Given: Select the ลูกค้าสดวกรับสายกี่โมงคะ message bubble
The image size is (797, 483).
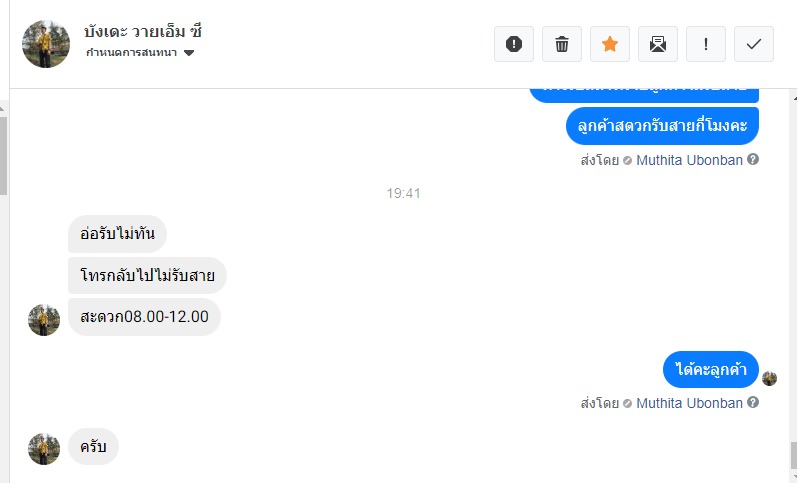Looking at the screenshot, I should (x=662, y=126).
